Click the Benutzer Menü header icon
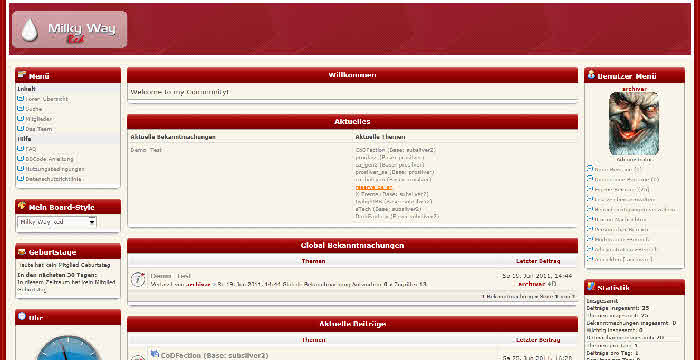This screenshot has height=360, width=700. (591, 74)
